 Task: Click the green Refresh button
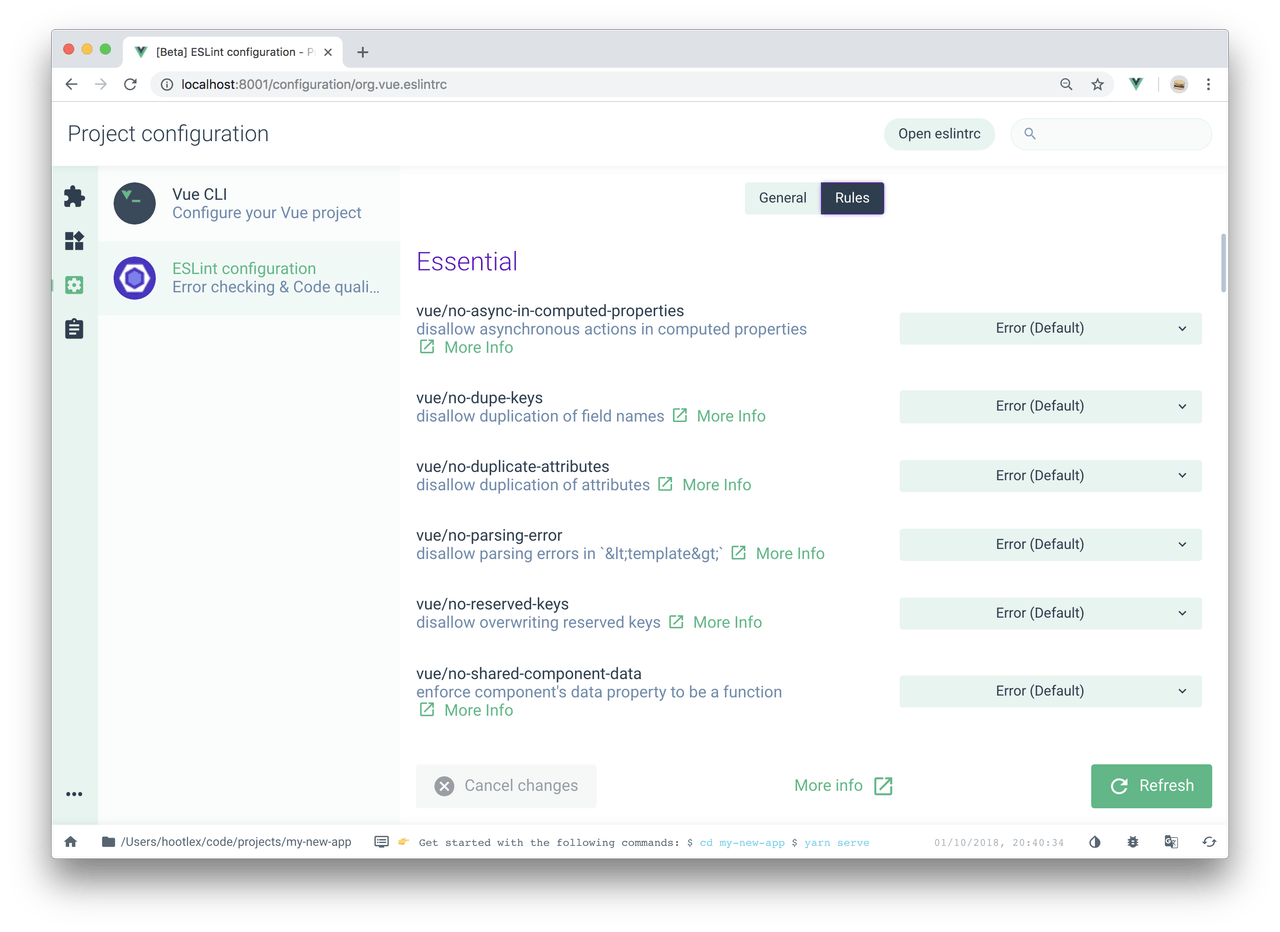click(1151, 786)
